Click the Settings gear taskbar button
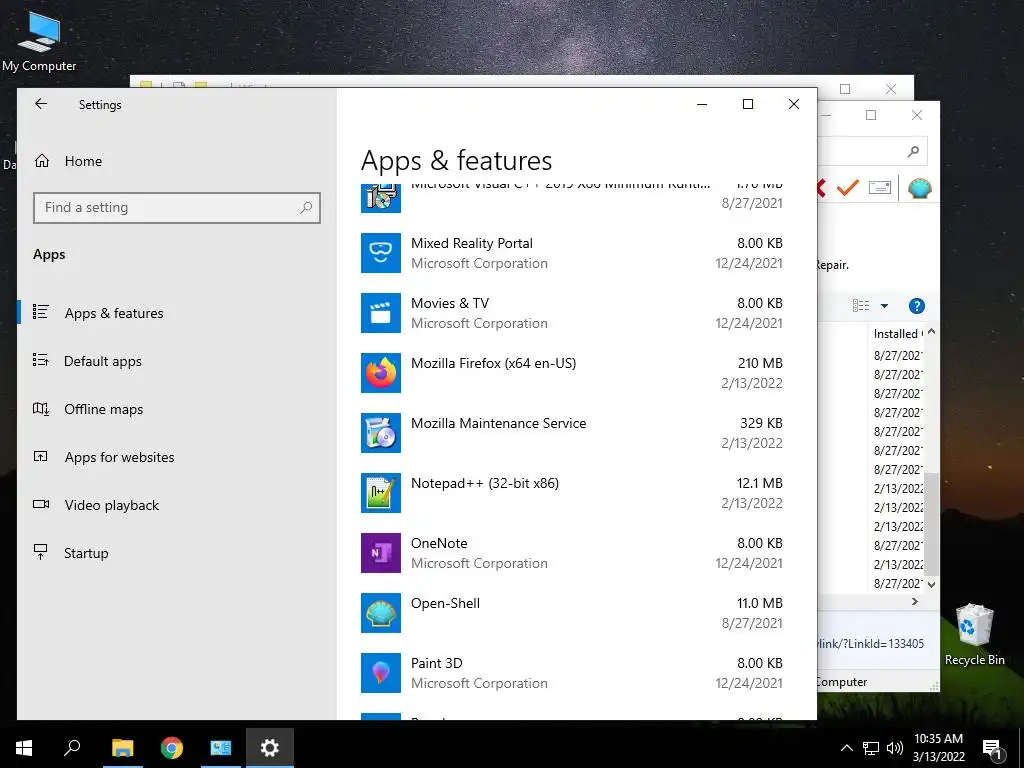1024x768 pixels. [270, 748]
